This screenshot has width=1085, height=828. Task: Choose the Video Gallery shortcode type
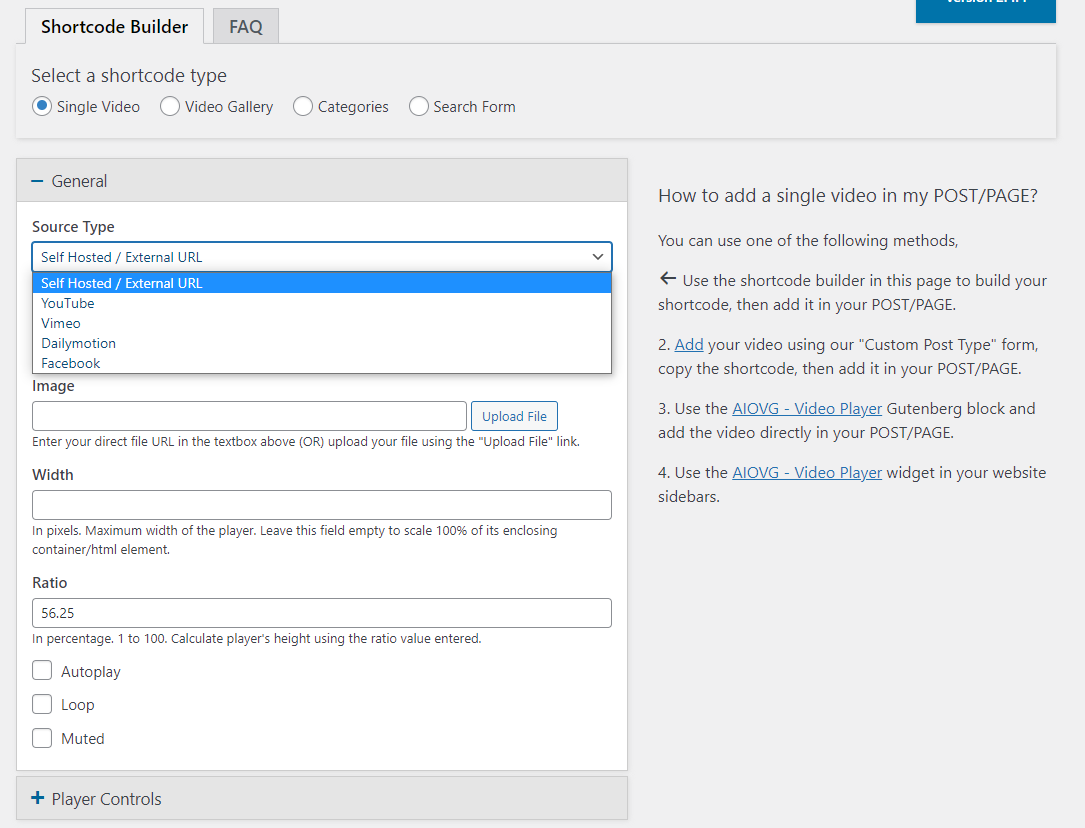point(169,106)
